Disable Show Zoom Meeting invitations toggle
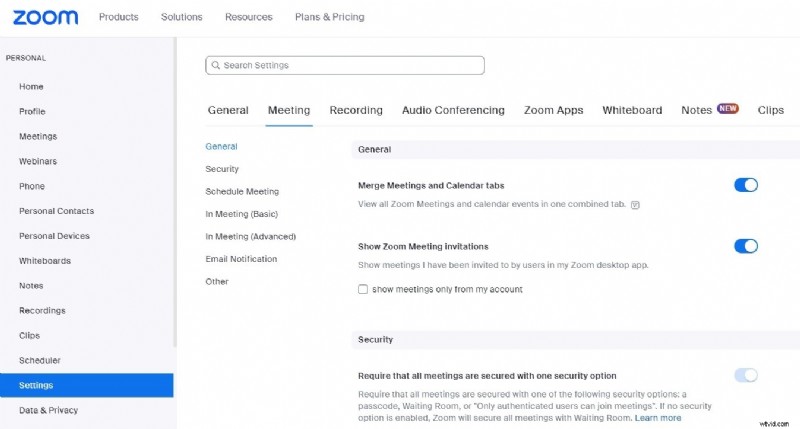The height and width of the screenshot is (429, 800). (x=745, y=246)
